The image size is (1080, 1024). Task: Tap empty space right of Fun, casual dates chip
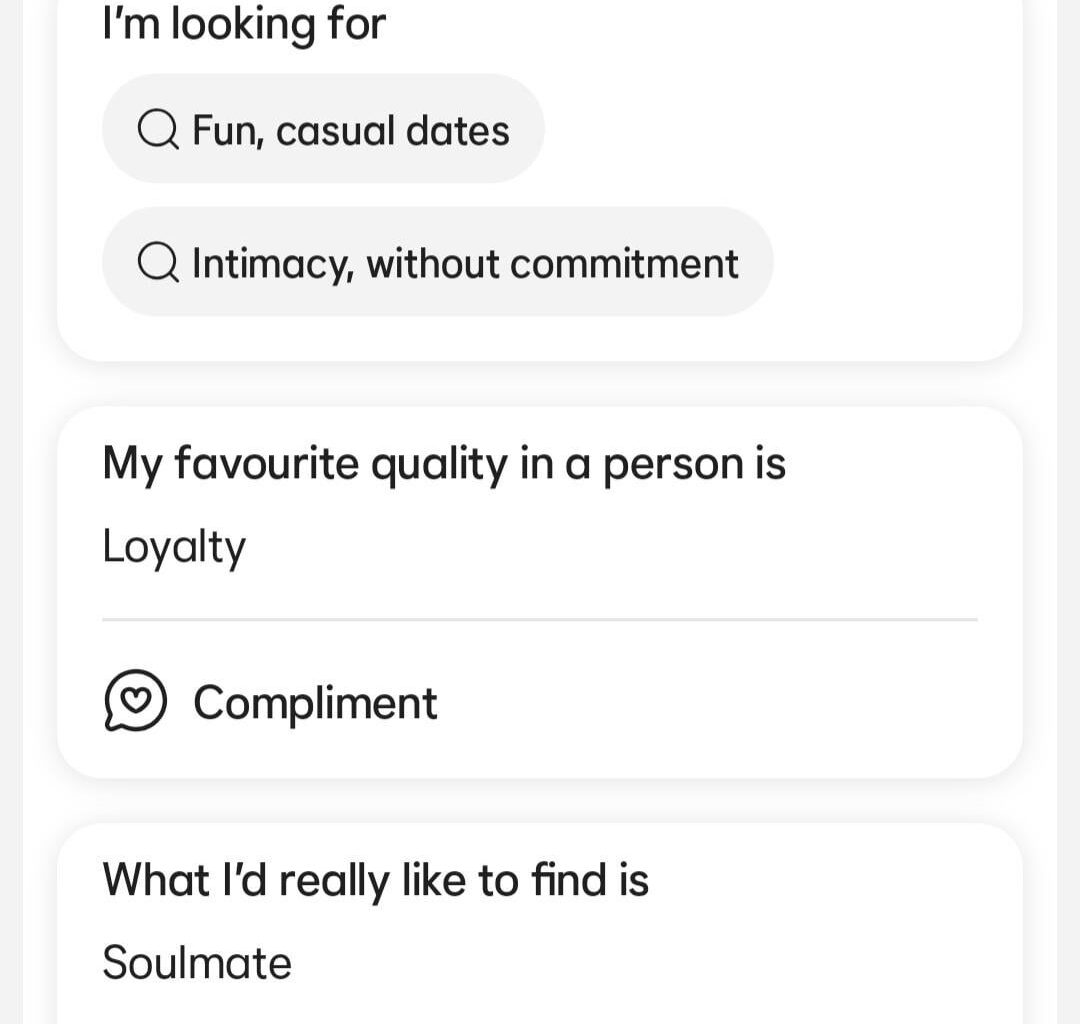780,131
